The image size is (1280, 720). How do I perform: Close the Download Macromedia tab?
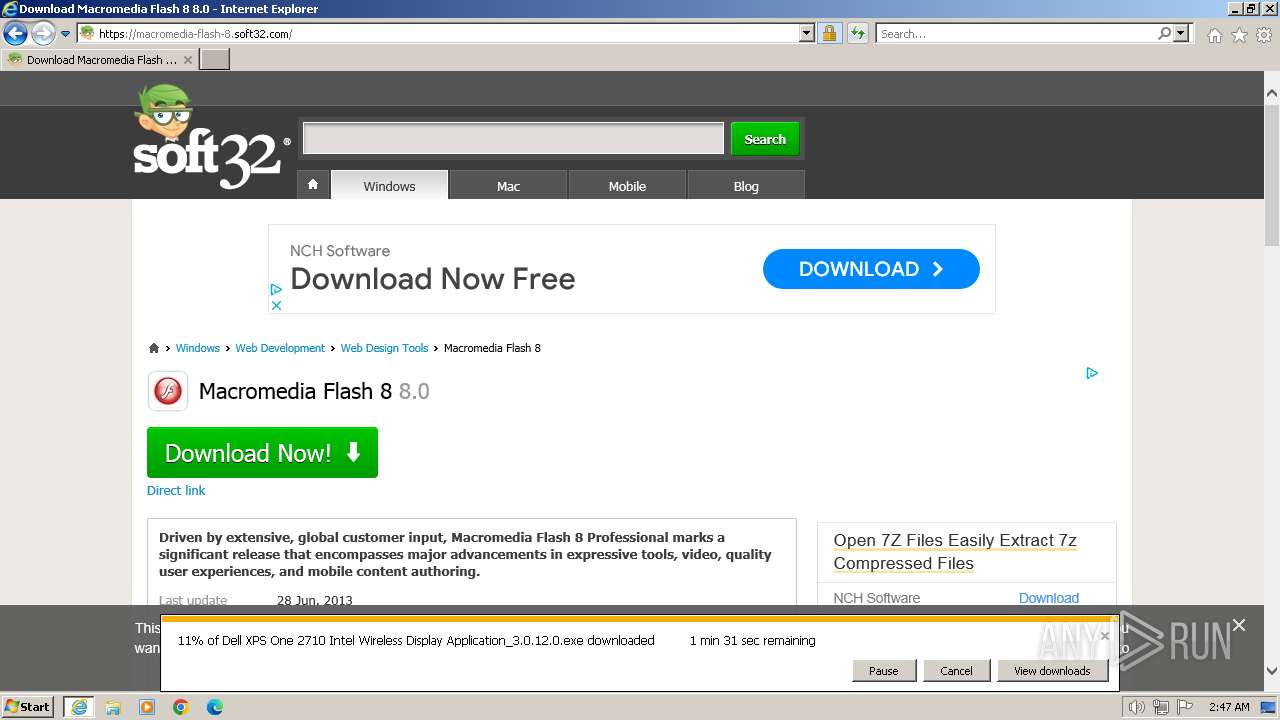click(188, 60)
